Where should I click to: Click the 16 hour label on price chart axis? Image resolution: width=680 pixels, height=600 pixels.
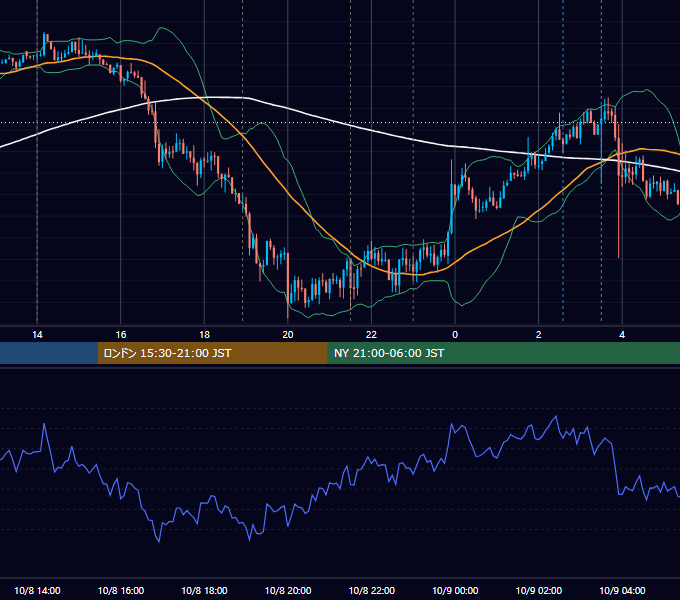click(x=121, y=335)
